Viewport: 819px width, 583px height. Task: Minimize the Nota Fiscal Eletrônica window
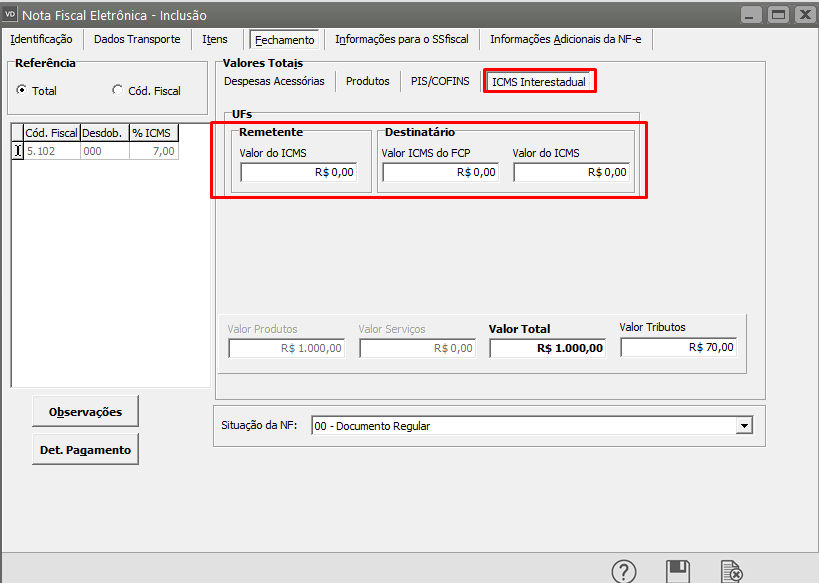(x=753, y=14)
